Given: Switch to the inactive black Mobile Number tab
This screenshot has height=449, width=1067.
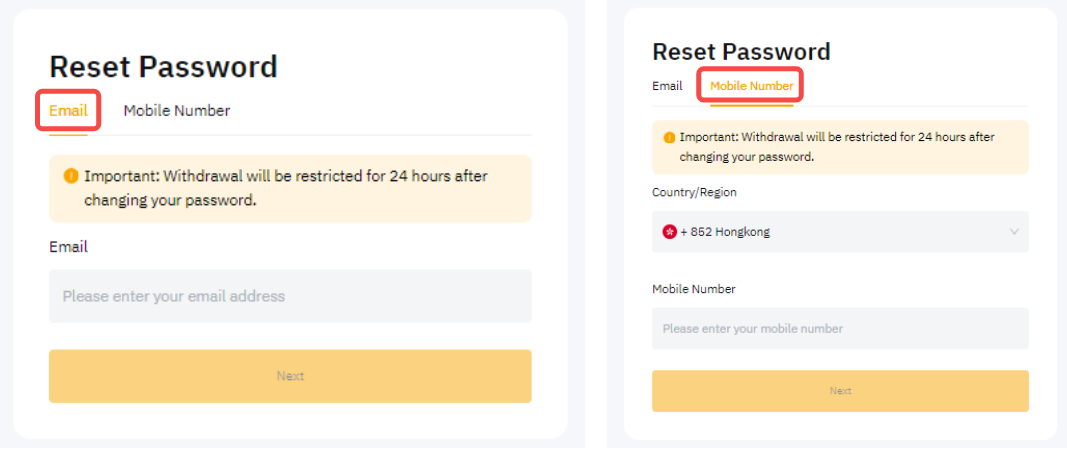Looking at the screenshot, I should (x=177, y=110).
